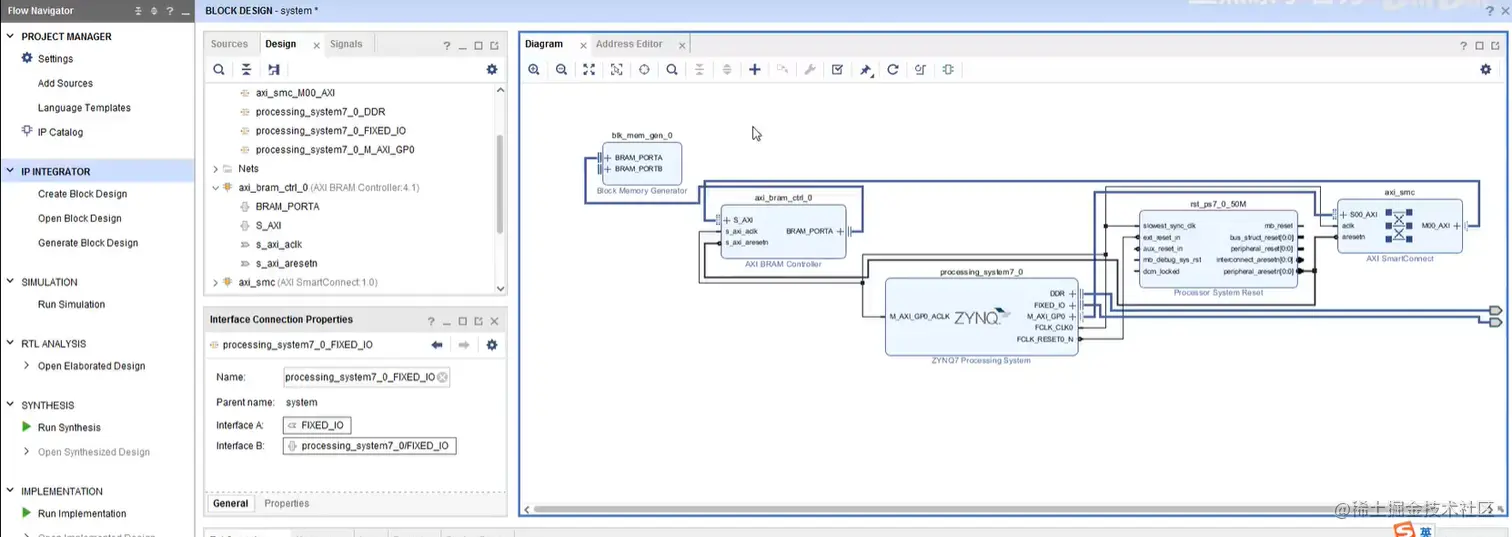Select the Diagram tab

tap(544, 44)
